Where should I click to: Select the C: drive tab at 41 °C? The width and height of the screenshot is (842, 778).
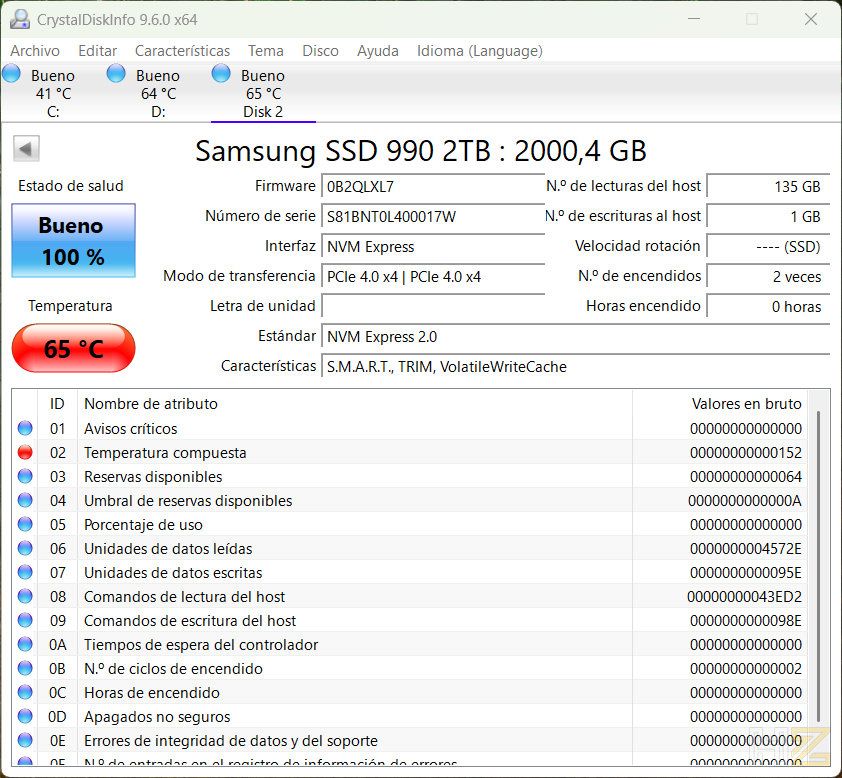pyautogui.click(x=53, y=93)
